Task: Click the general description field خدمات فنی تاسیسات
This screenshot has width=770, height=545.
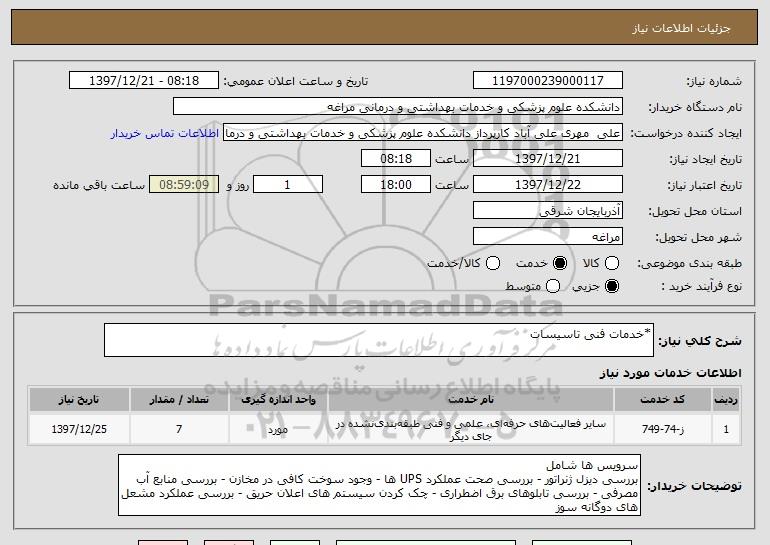Action: click(x=379, y=340)
